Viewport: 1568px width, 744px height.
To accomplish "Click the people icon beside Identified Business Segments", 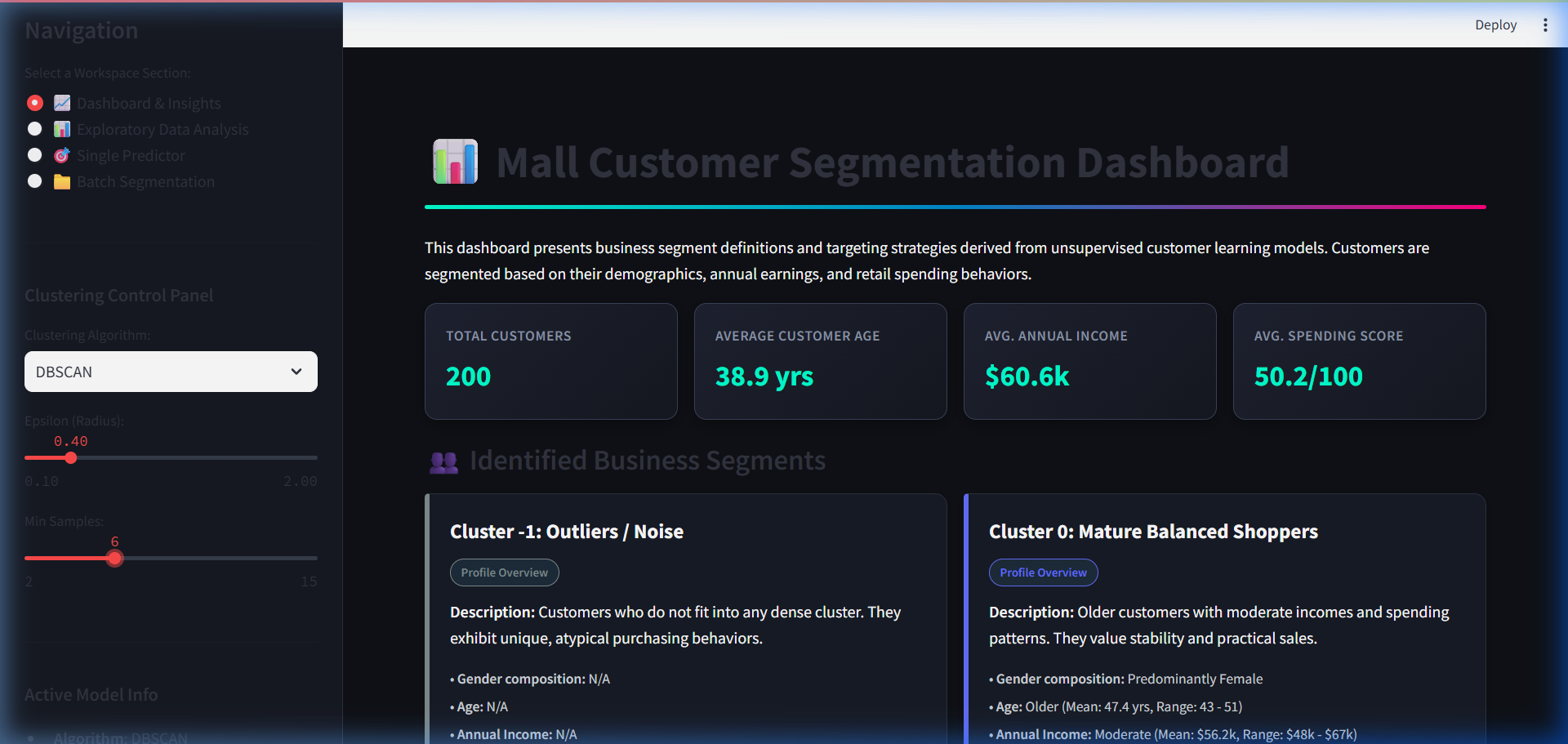I will (x=443, y=462).
